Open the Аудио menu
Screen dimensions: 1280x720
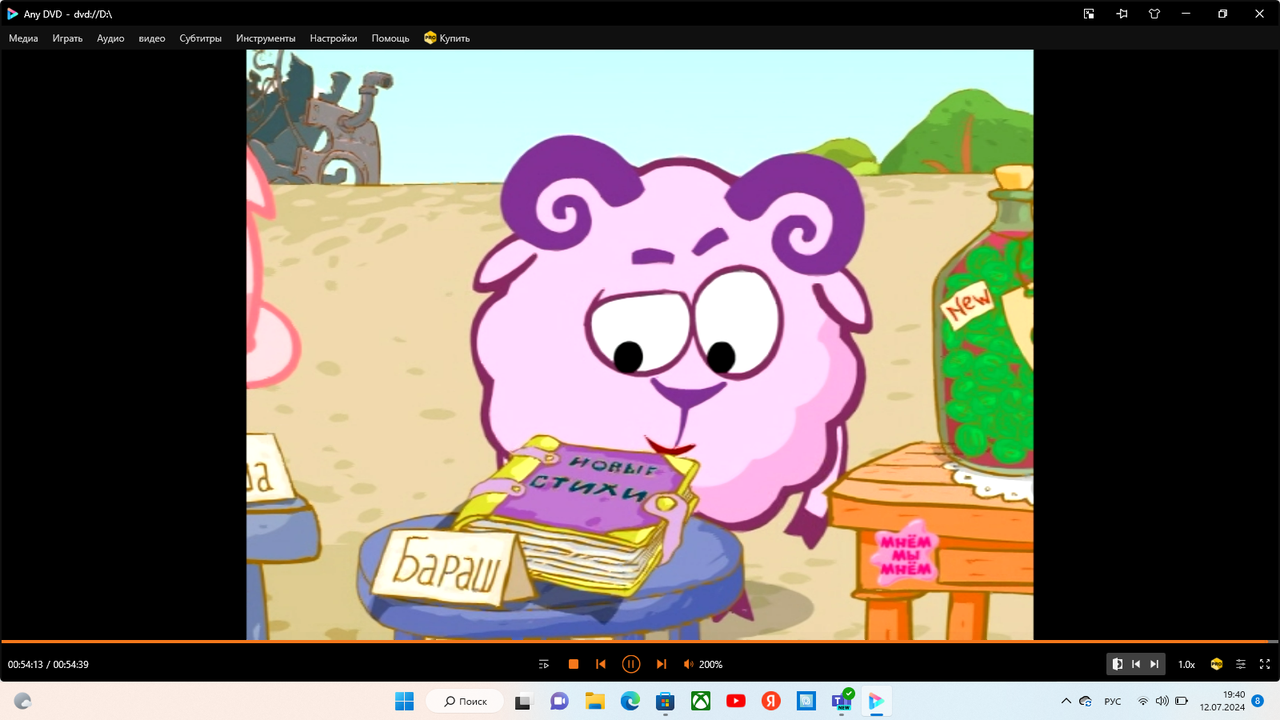click(110, 38)
